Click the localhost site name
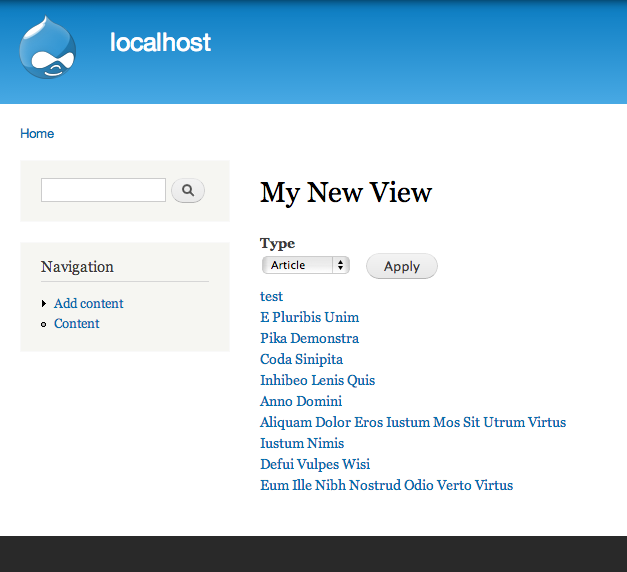627x572 pixels. [160, 42]
